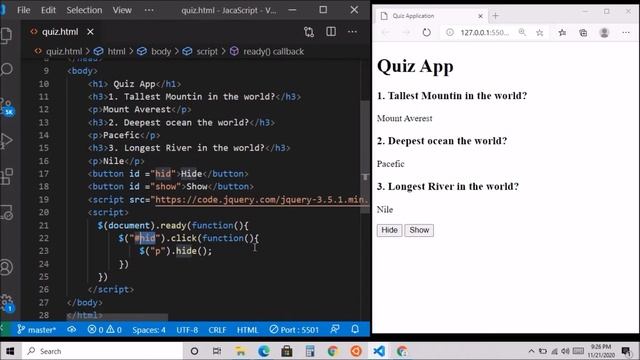
Task: Open the Accounts icon in the activity bar
Action: click(6, 267)
